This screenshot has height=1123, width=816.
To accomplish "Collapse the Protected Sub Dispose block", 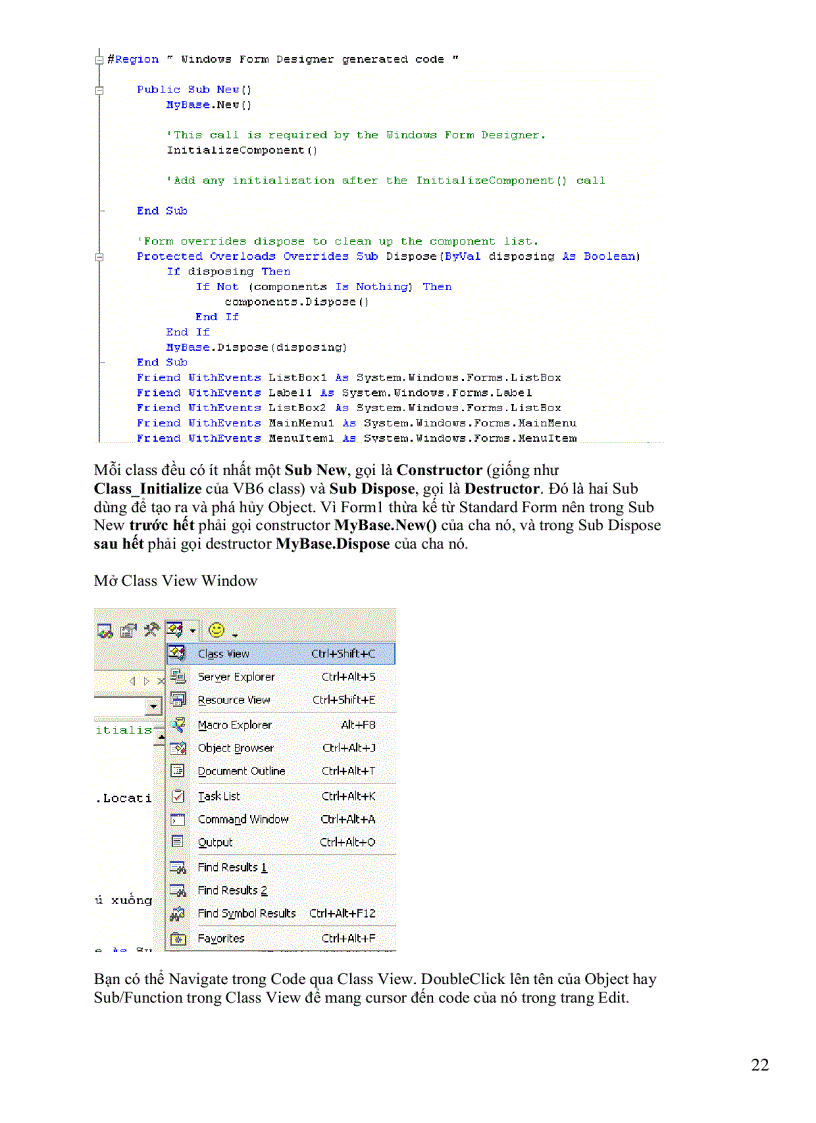I will pos(99,256).
